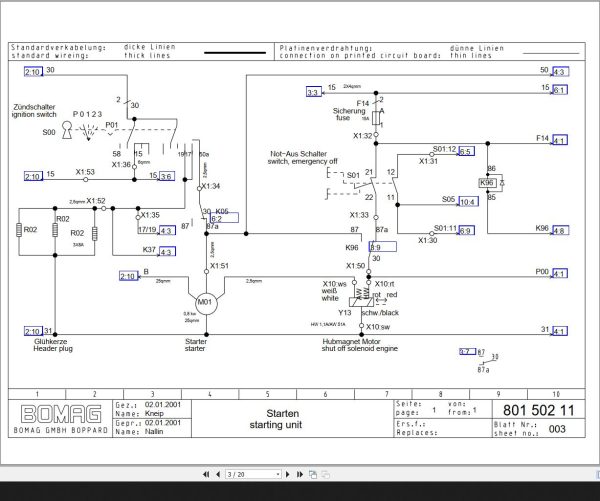Click the 'X1:32' terminal label
Viewport: 600px width, 501px height.
(362, 136)
